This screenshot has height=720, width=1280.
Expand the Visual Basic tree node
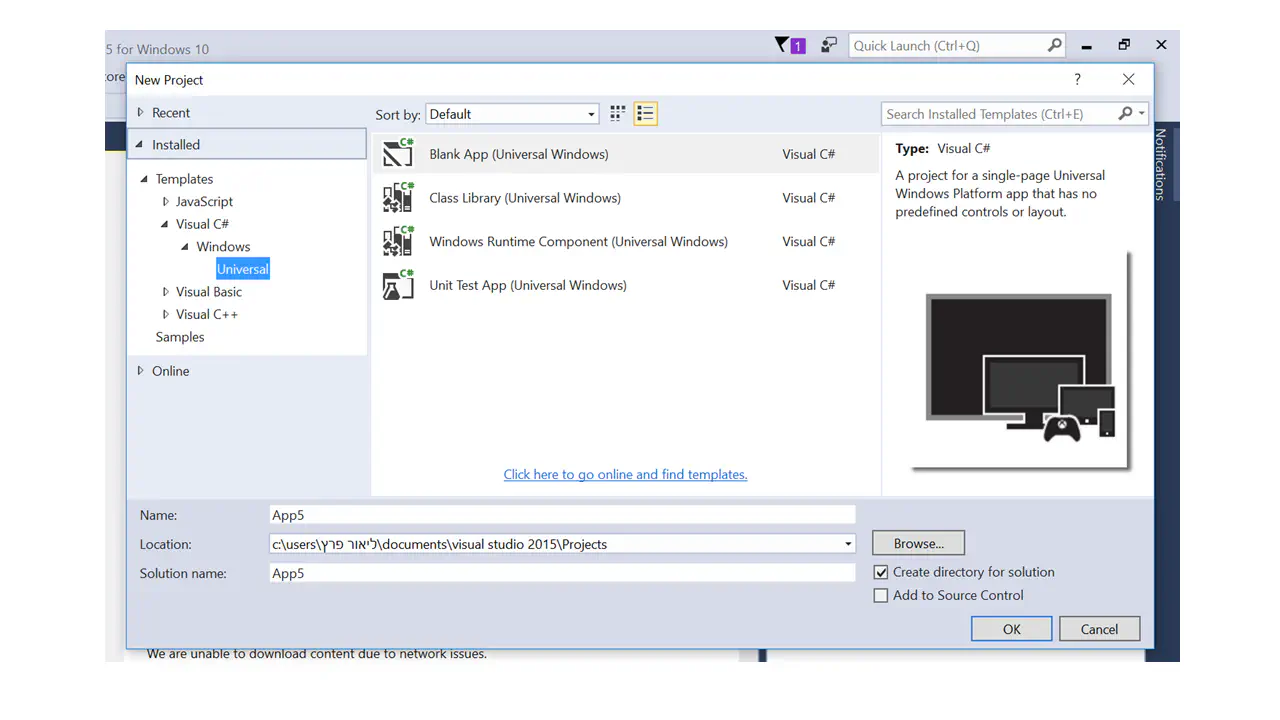(x=166, y=292)
